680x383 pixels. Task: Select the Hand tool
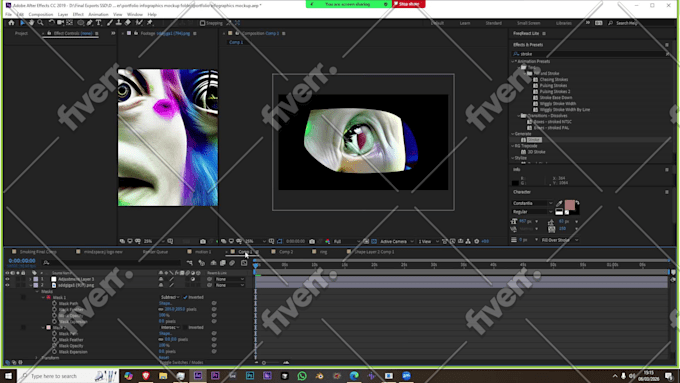(31, 23)
